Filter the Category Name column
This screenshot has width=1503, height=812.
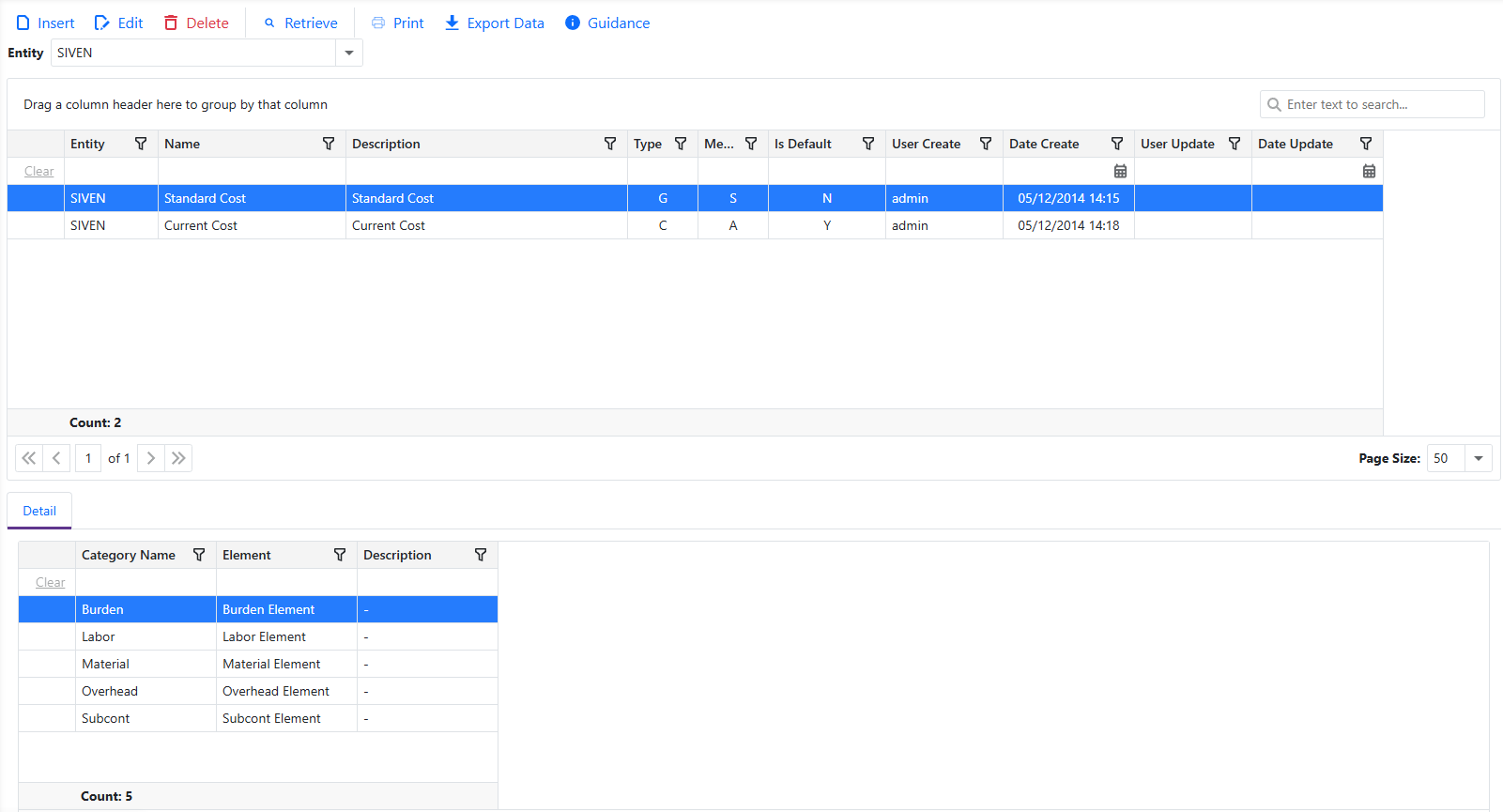[199, 555]
